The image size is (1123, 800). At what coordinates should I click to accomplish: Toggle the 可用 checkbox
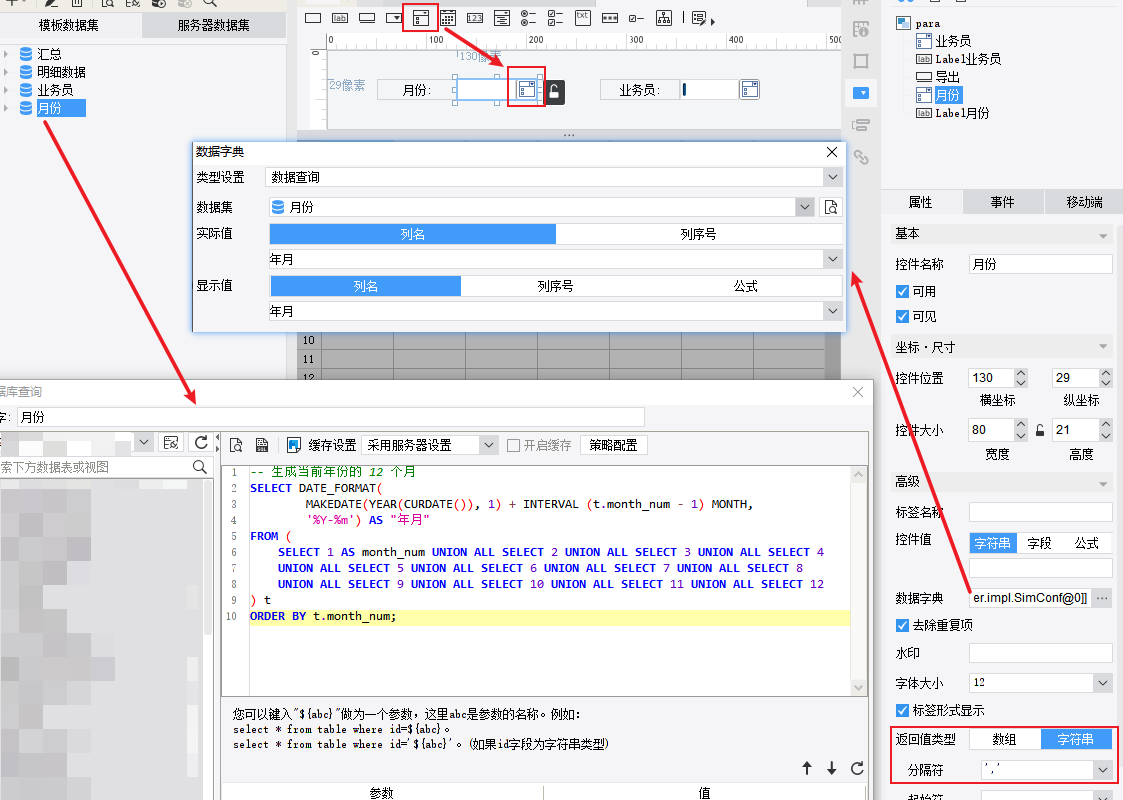[x=902, y=291]
